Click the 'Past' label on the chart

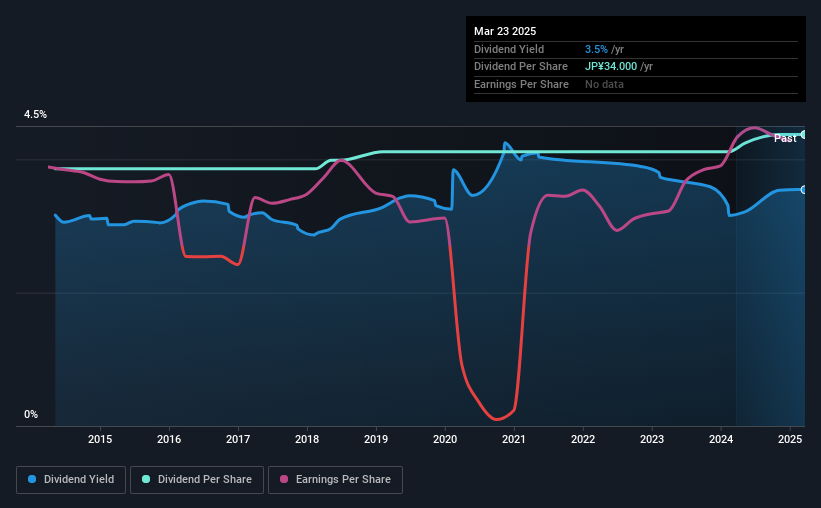(785, 138)
